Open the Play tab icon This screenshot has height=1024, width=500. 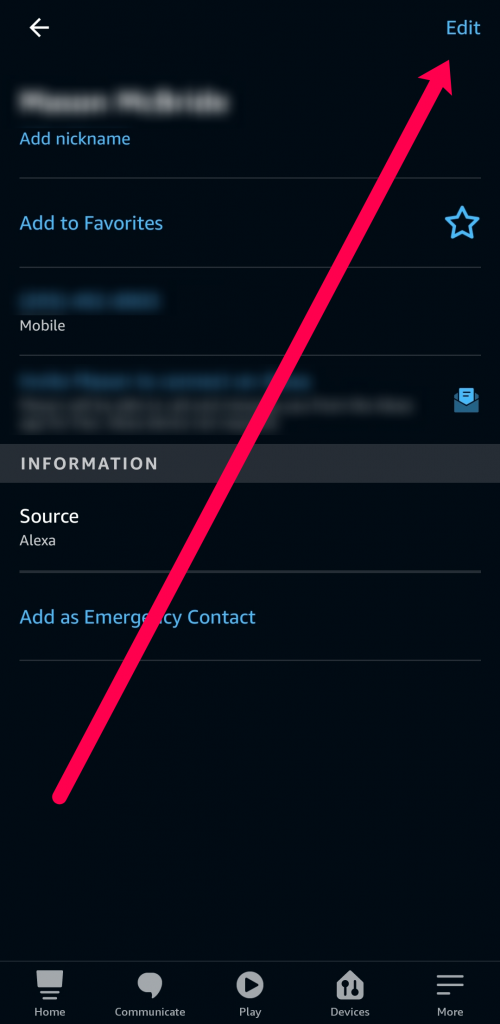tap(250, 984)
